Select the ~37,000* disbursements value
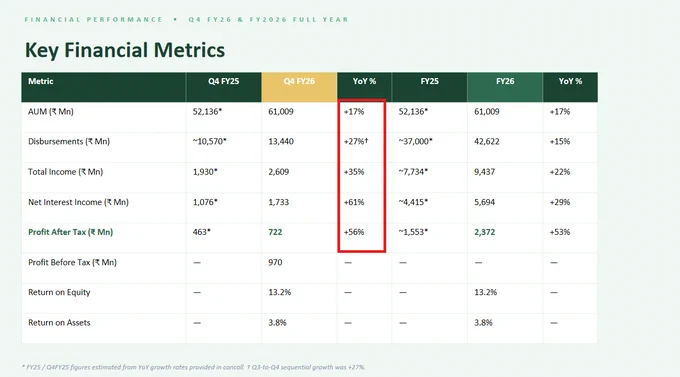This screenshot has height=377, width=680. (415, 141)
